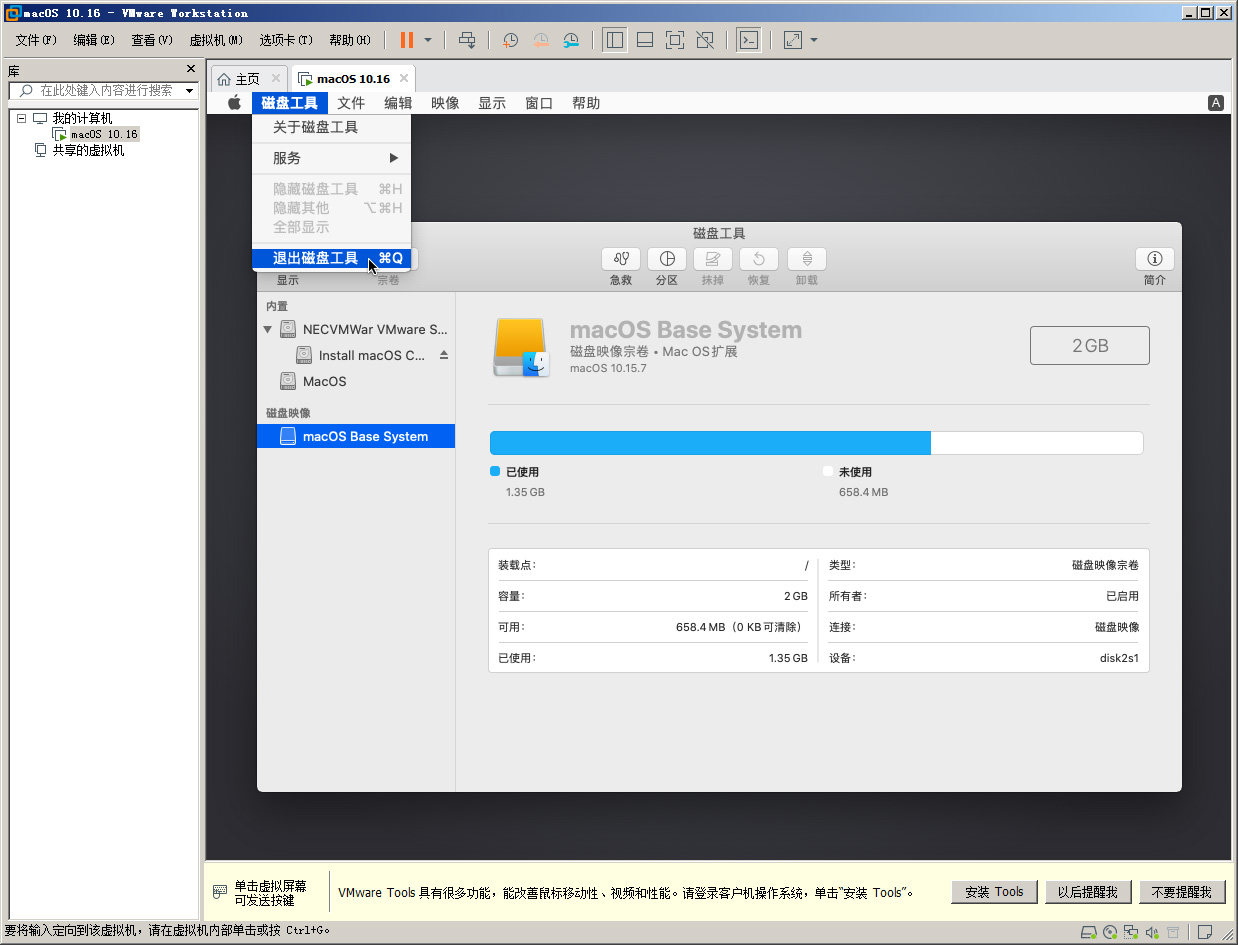
Task: Collapse 我的计算机 tree node
Action: click(21, 118)
